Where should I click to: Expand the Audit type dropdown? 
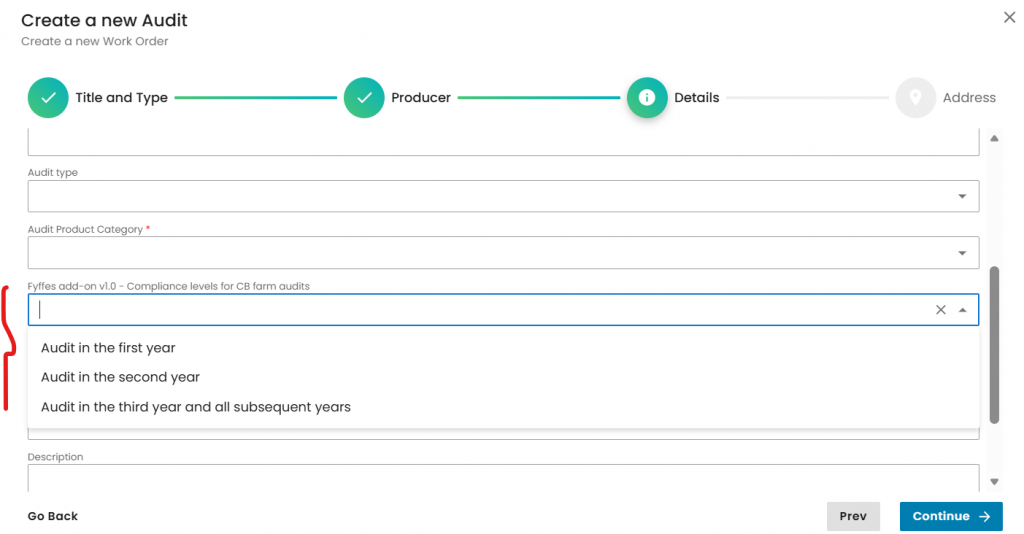pos(962,196)
